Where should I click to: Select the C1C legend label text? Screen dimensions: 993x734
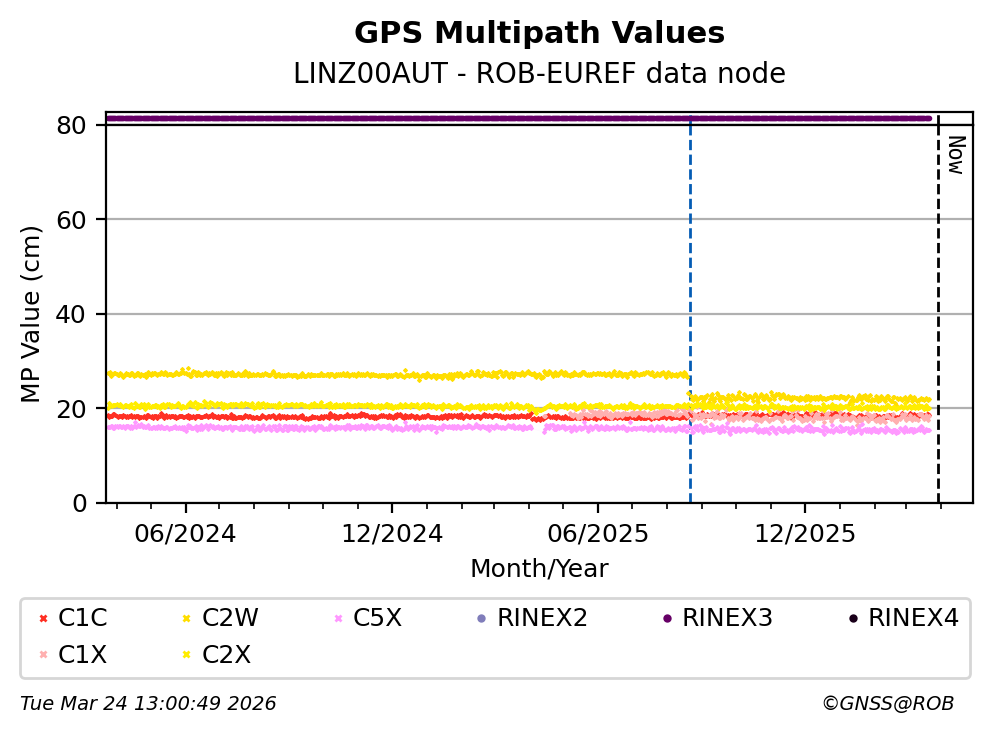click(x=83, y=619)
